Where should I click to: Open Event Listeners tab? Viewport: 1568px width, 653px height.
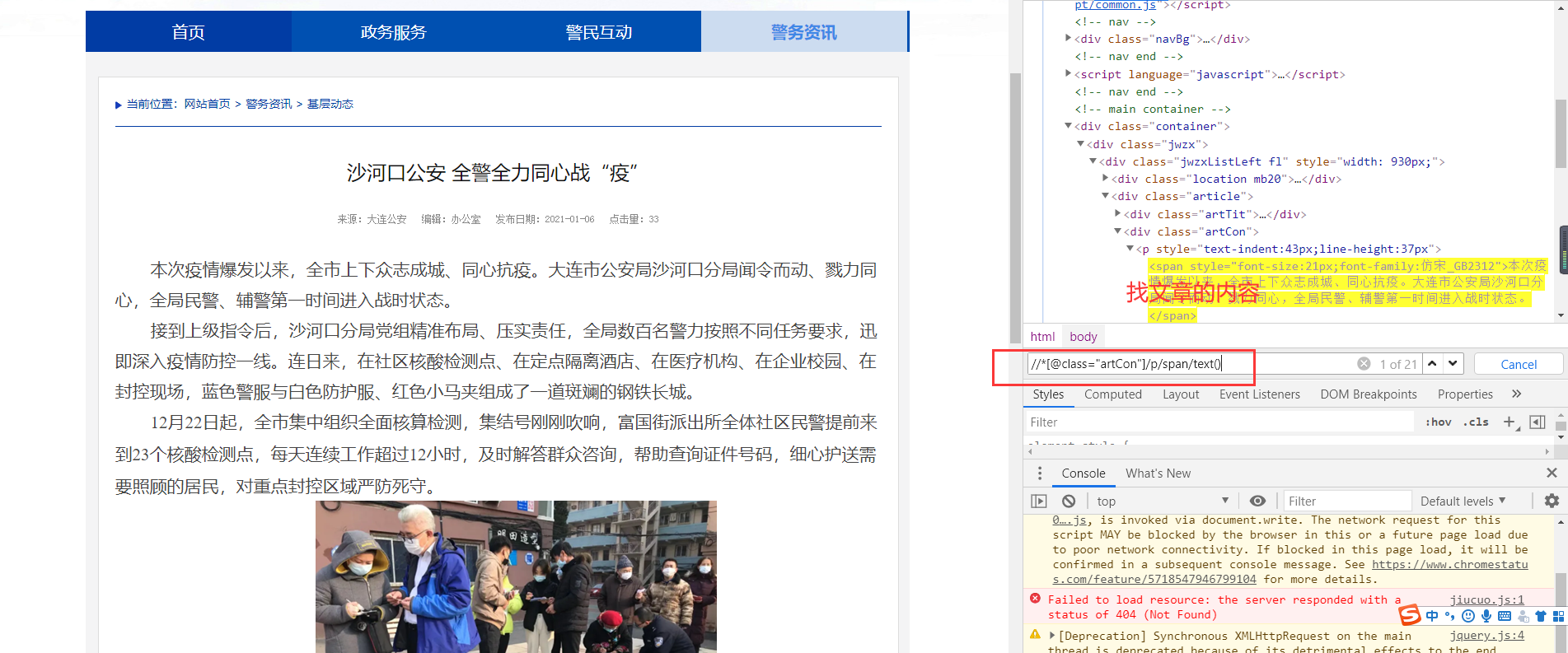1260,394
